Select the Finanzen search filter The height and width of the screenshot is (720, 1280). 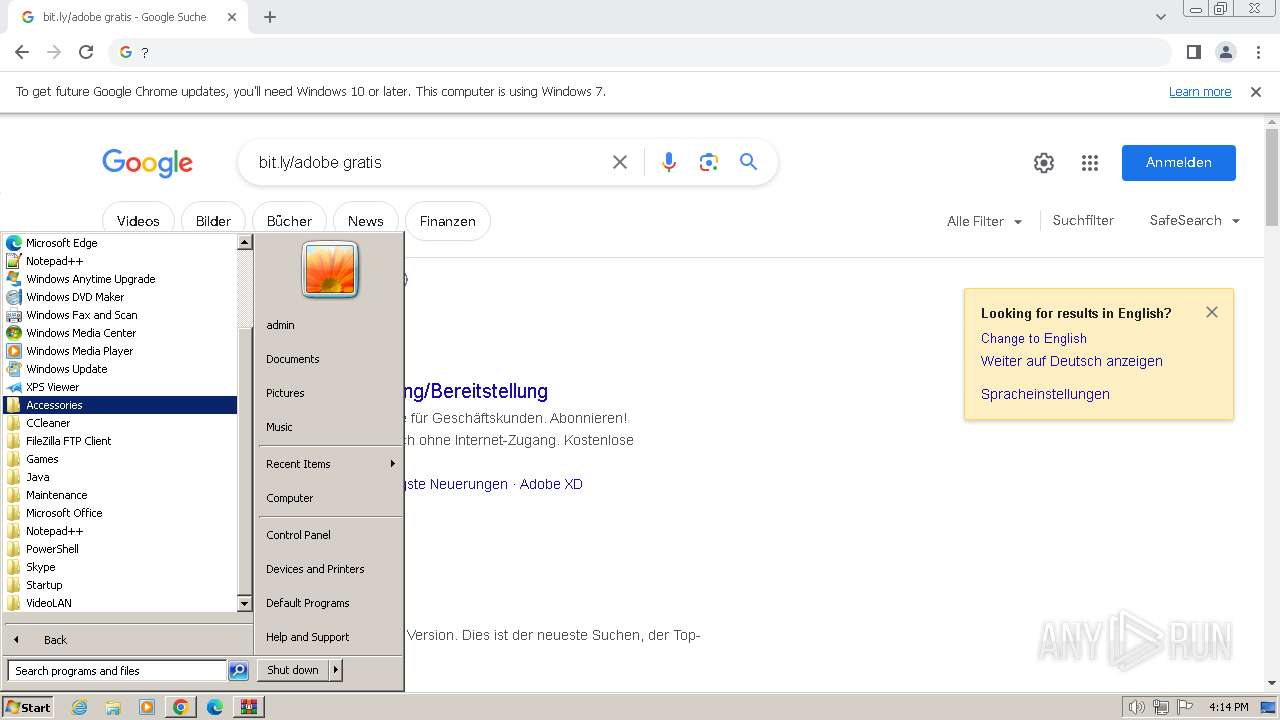click(448, 221)
